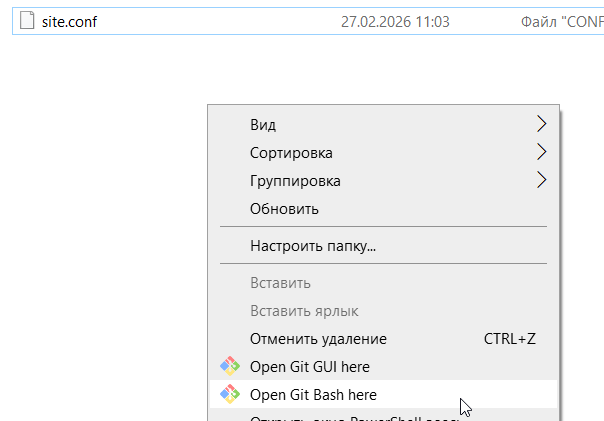604x421 pixels.
Task: Click the Git icon beside Open Git GUI here
Action: pyautogui.click(x=230, y=366)
